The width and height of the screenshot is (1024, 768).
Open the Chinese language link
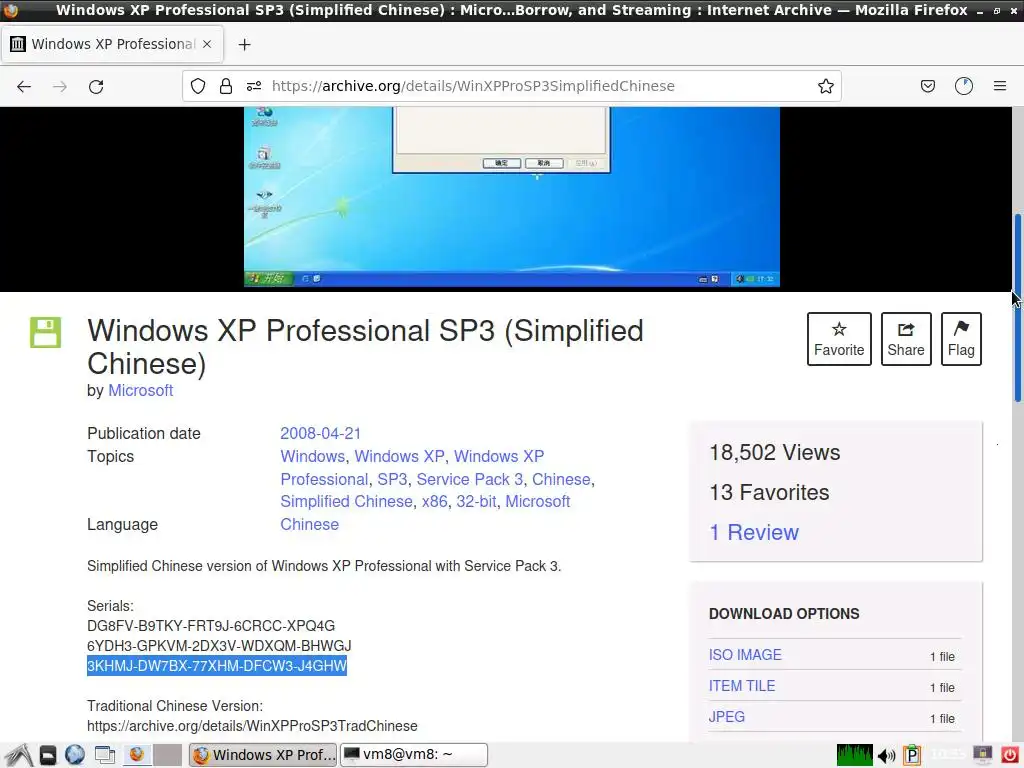(310, 524)
